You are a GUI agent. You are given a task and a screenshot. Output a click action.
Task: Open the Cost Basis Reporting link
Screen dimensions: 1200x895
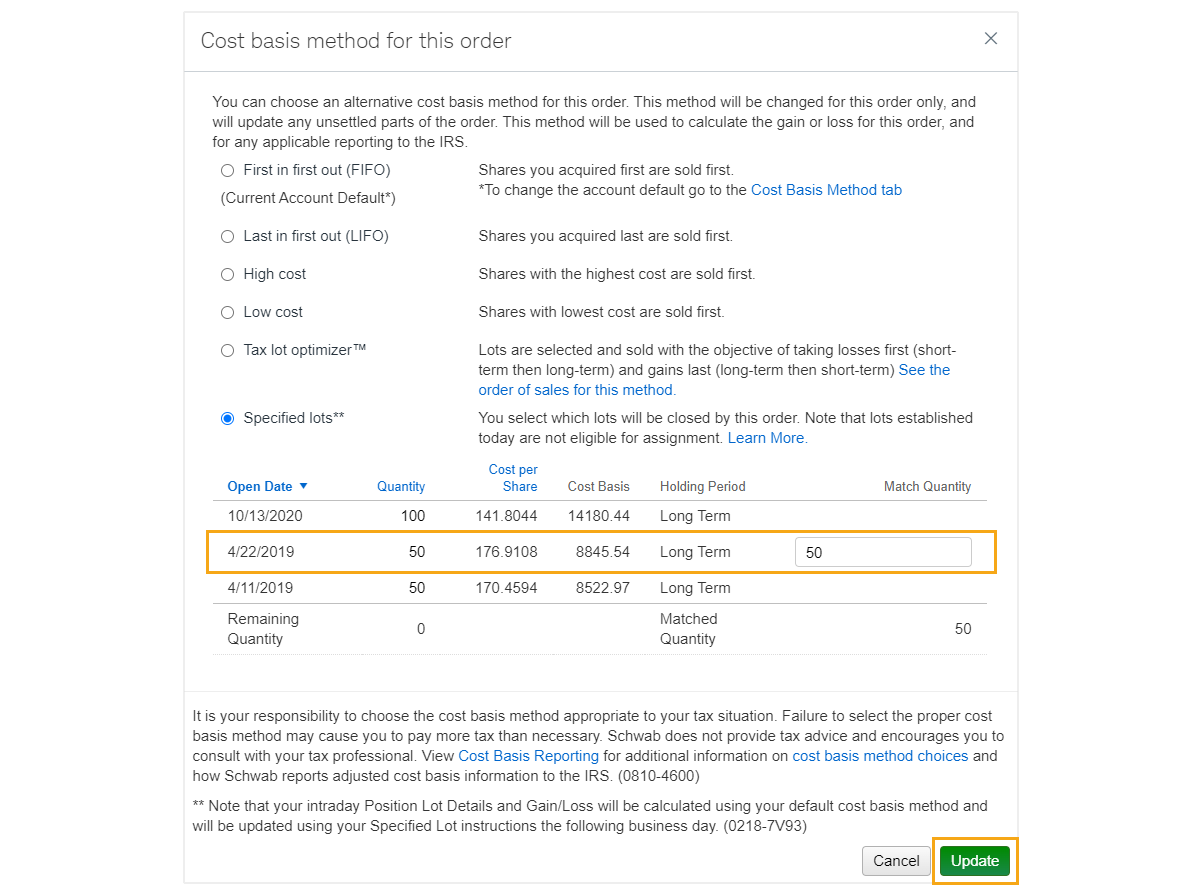pyautogui.click(x=528, y=756)
